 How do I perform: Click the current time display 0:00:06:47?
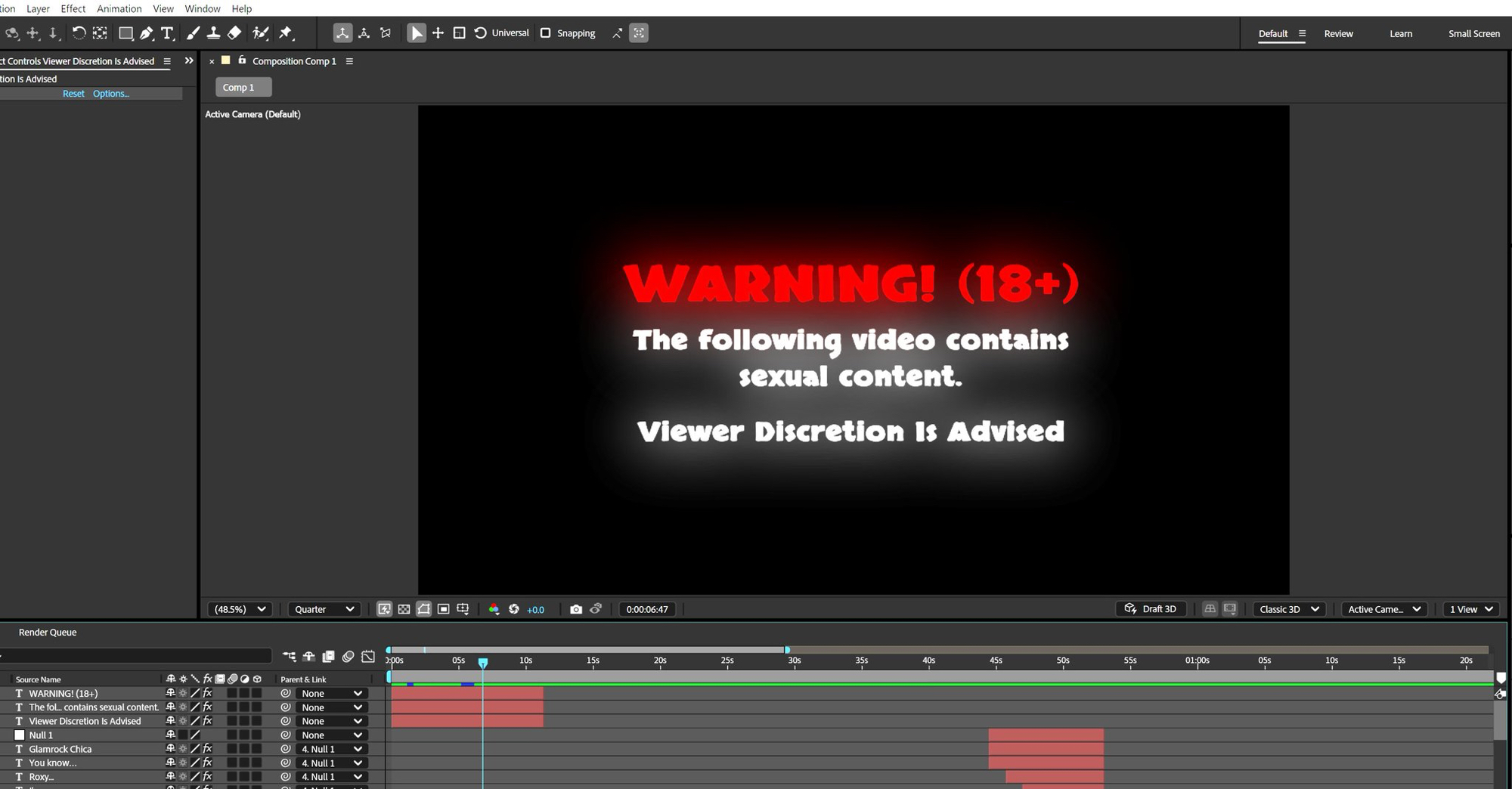click(x=647, y=609)
